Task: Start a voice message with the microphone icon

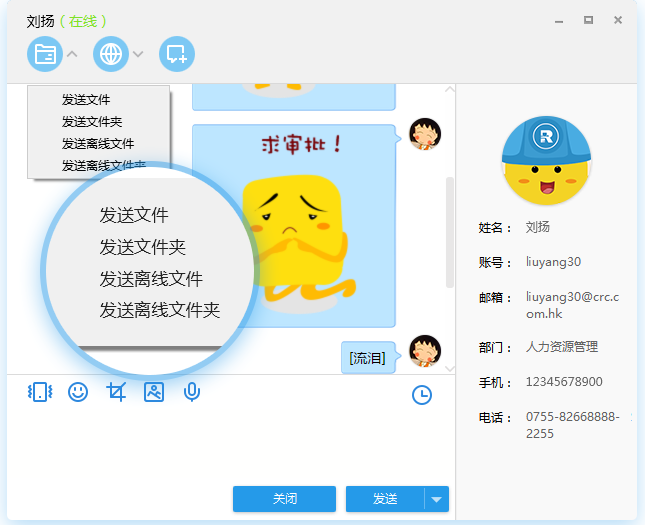Action: 192,392
